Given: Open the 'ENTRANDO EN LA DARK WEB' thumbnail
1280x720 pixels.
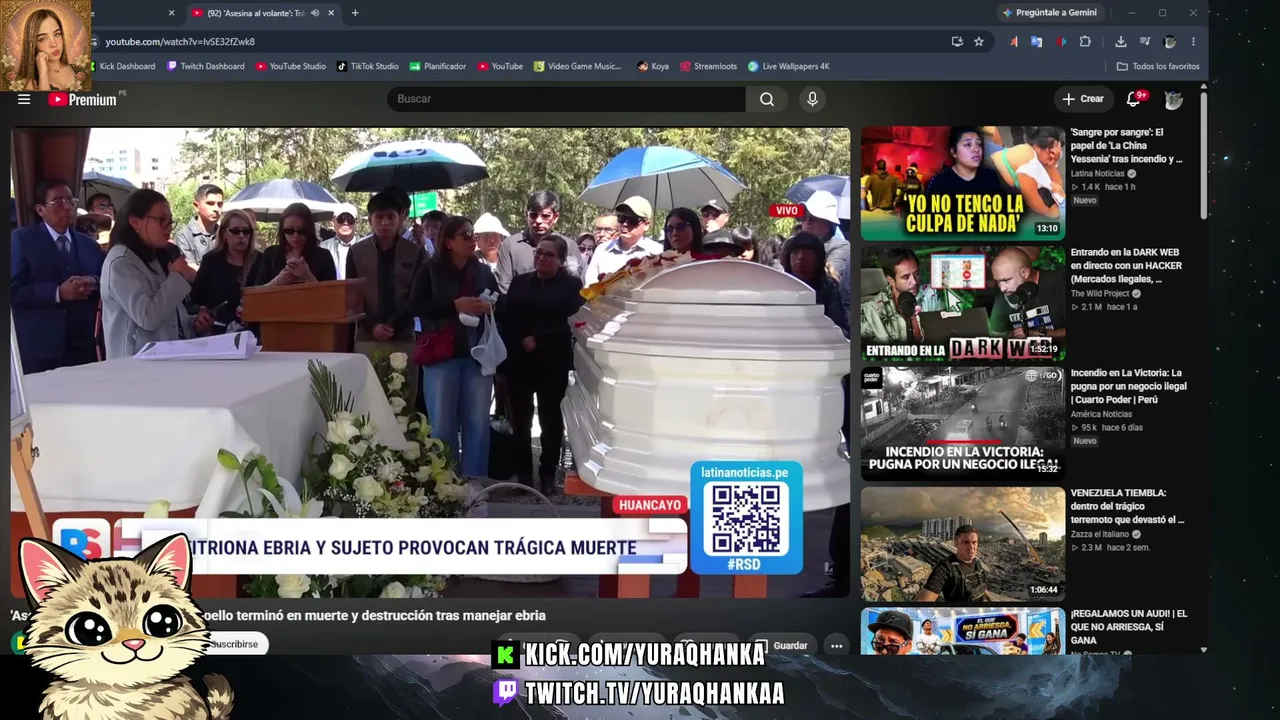Looking at the screenshot, I should click(963, 303).
